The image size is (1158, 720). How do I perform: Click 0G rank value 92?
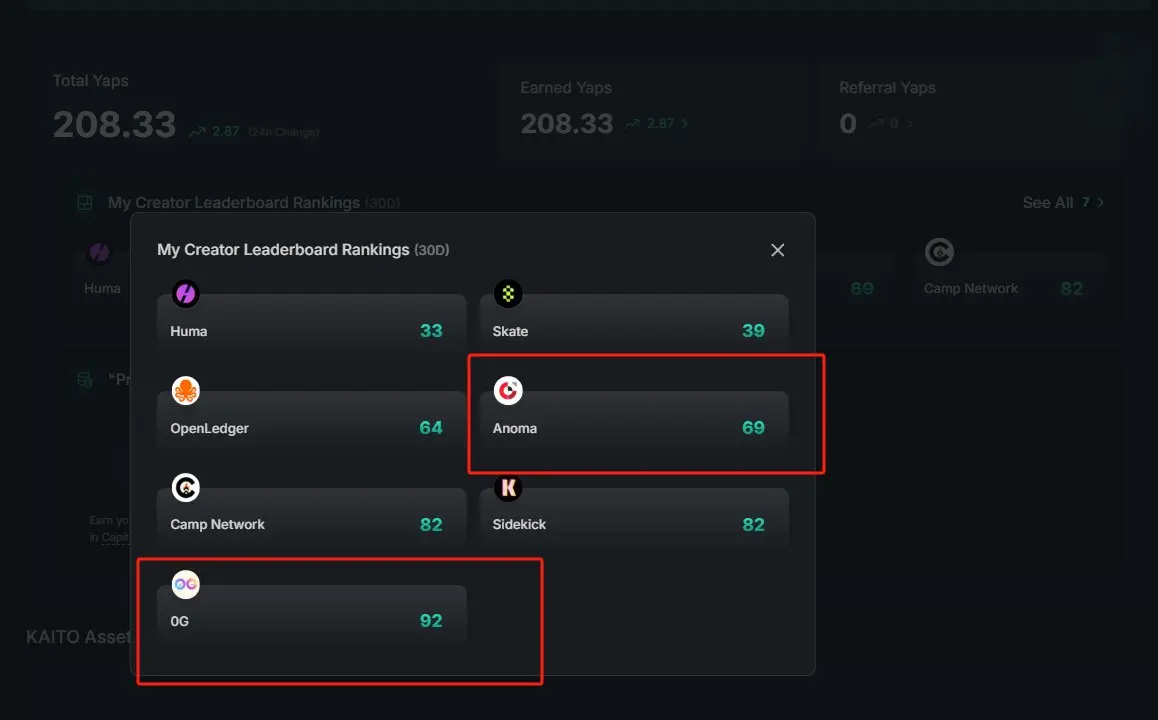click(x=431, y=621)
